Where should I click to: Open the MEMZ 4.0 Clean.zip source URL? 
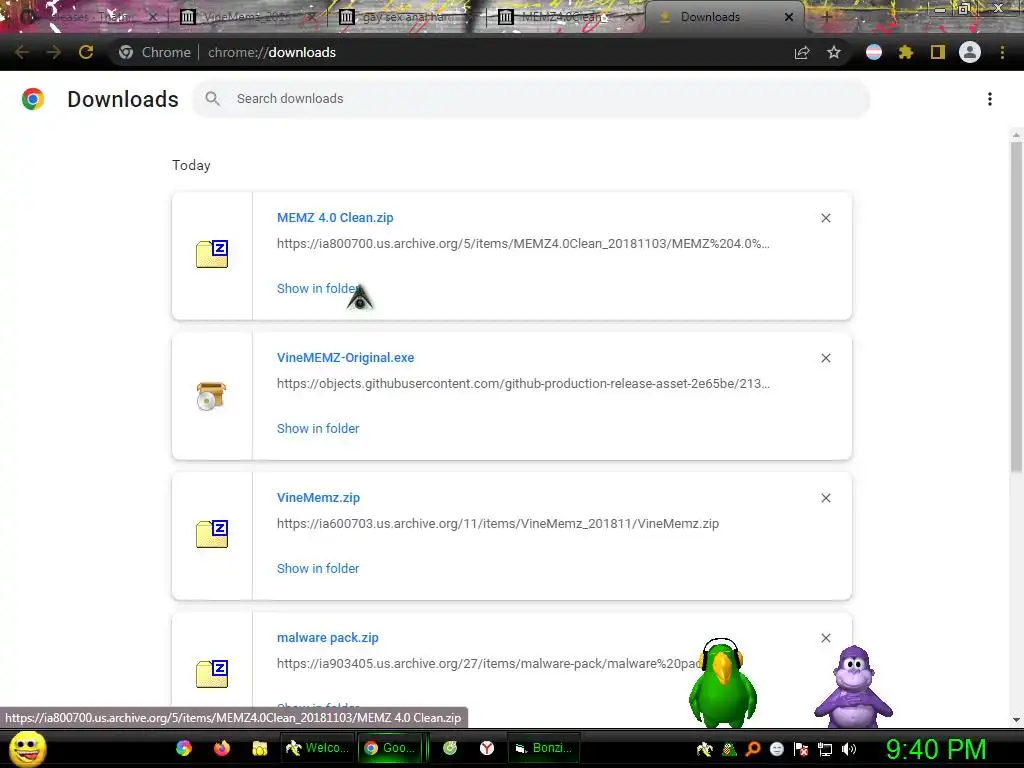tap(523, 244)
